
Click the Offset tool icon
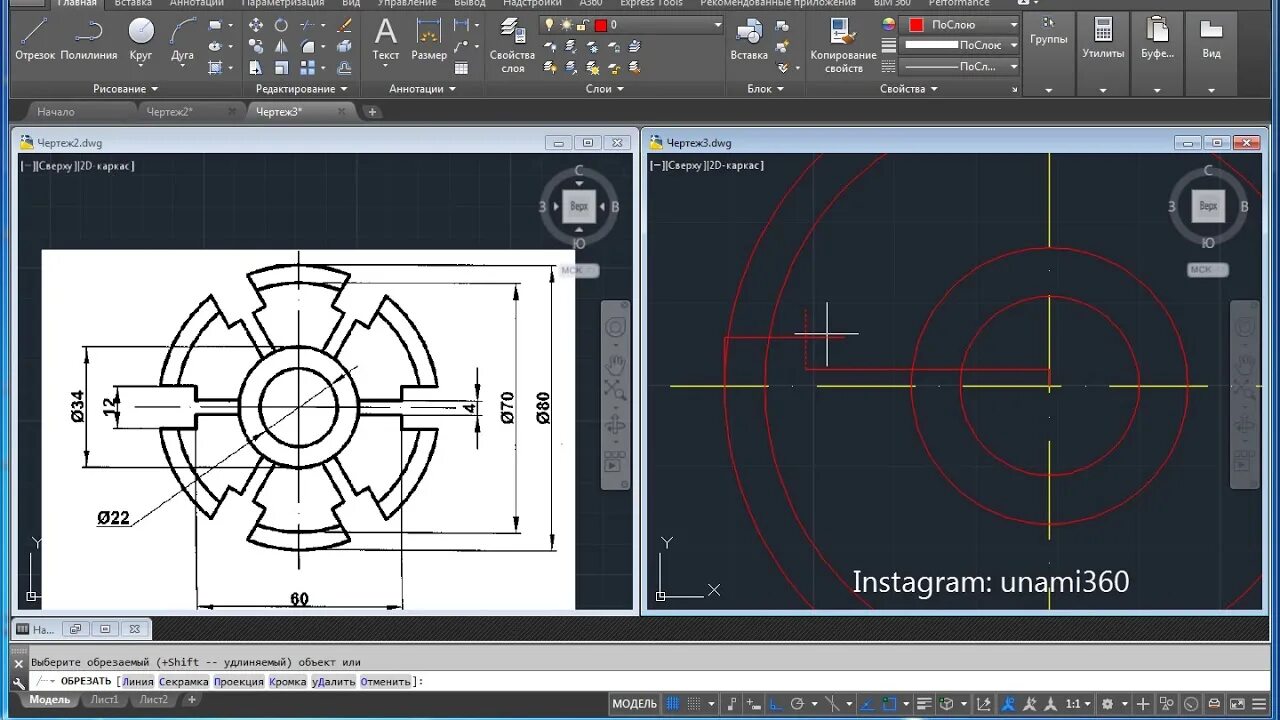click(x=344, y=68)
